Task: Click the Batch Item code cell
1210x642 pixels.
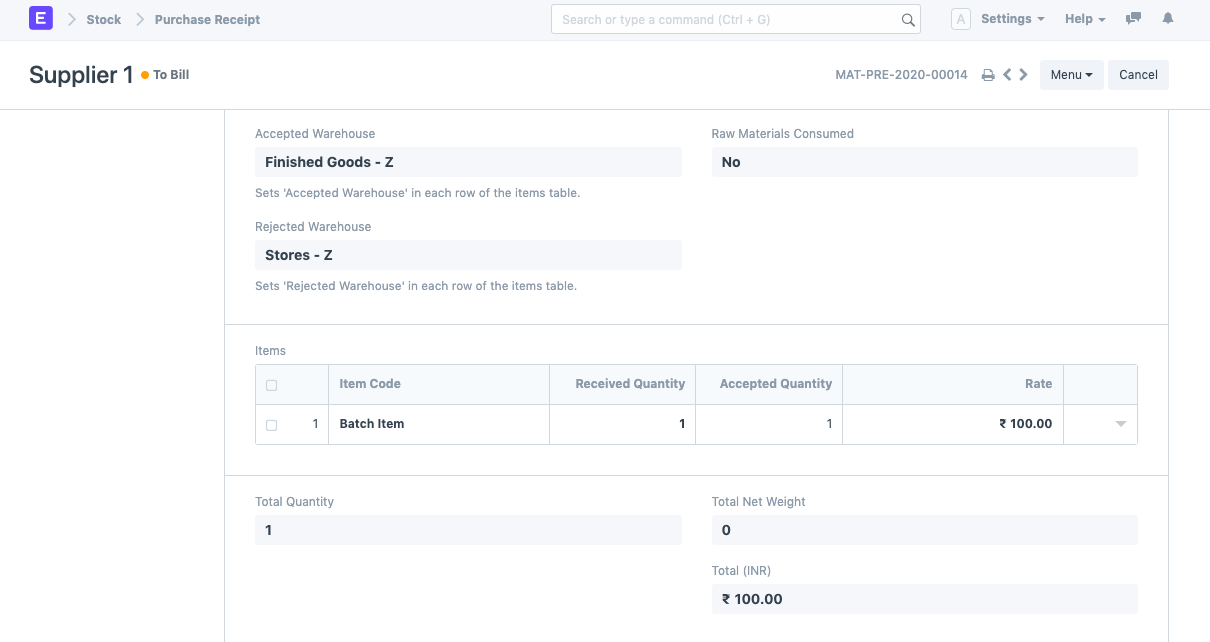Action: 438,424
